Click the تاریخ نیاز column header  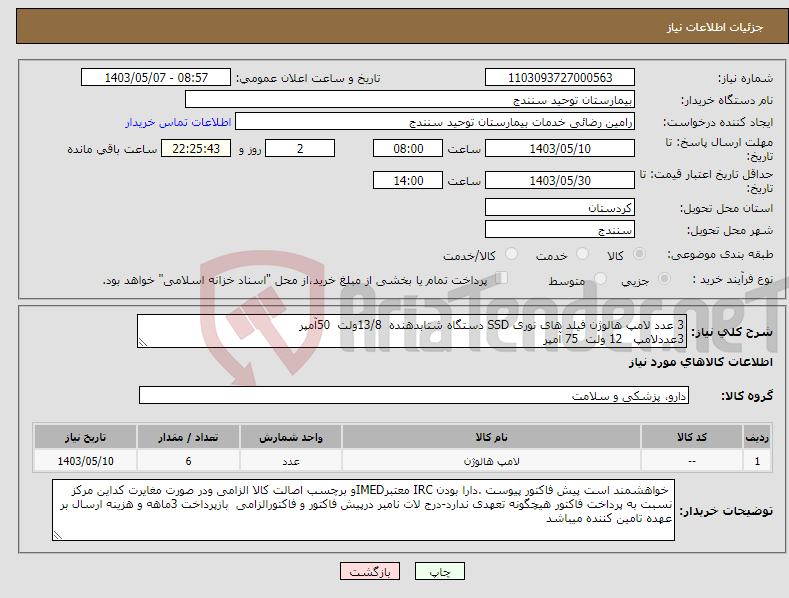tap(85, 437)
